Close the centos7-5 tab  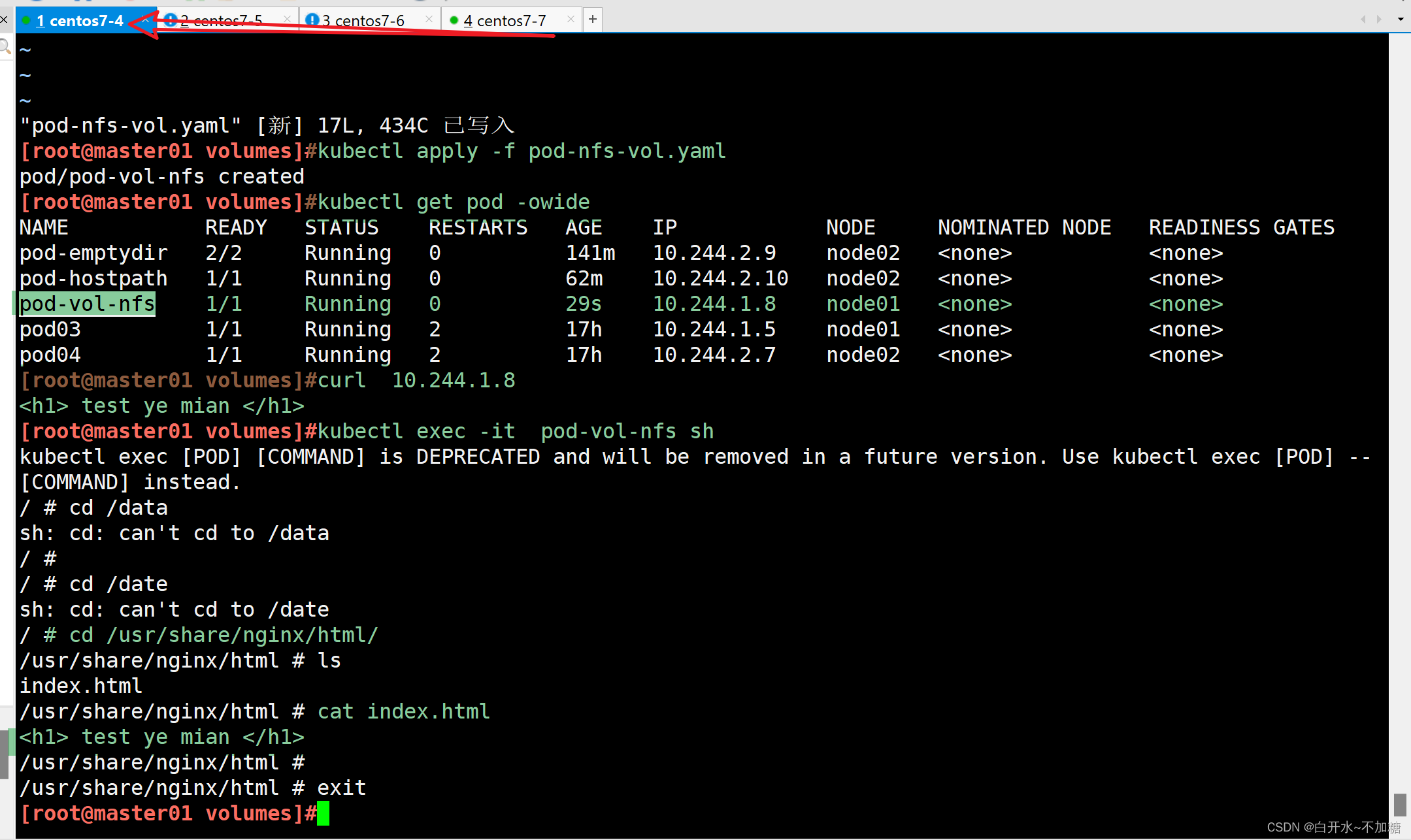288,19
